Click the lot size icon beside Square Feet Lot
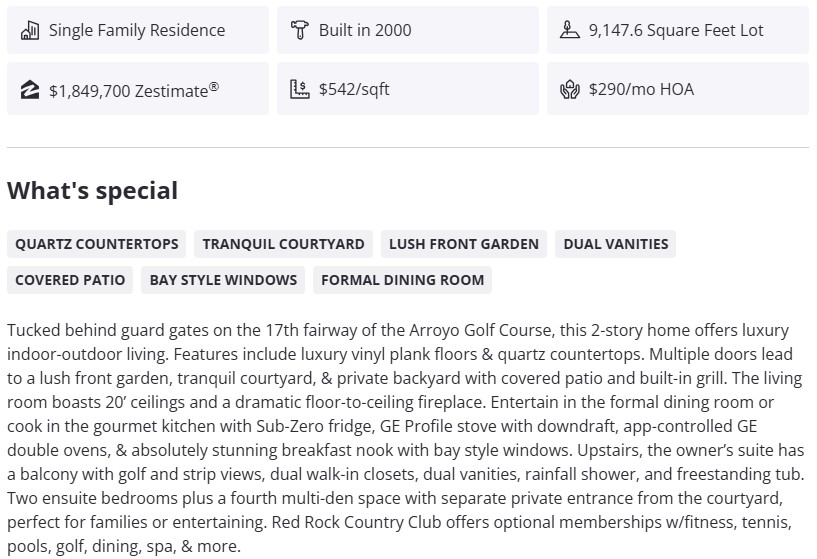This screenshot has width=817, height=559. (569, 30)
